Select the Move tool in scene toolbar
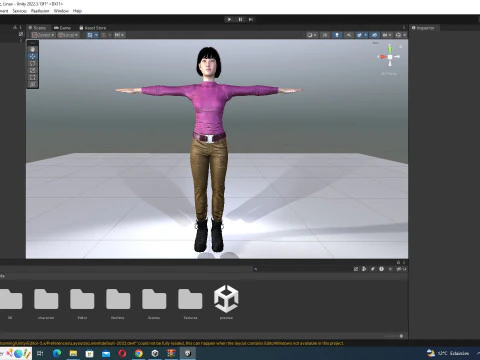 pyautogui.click(x=32, y=56)
